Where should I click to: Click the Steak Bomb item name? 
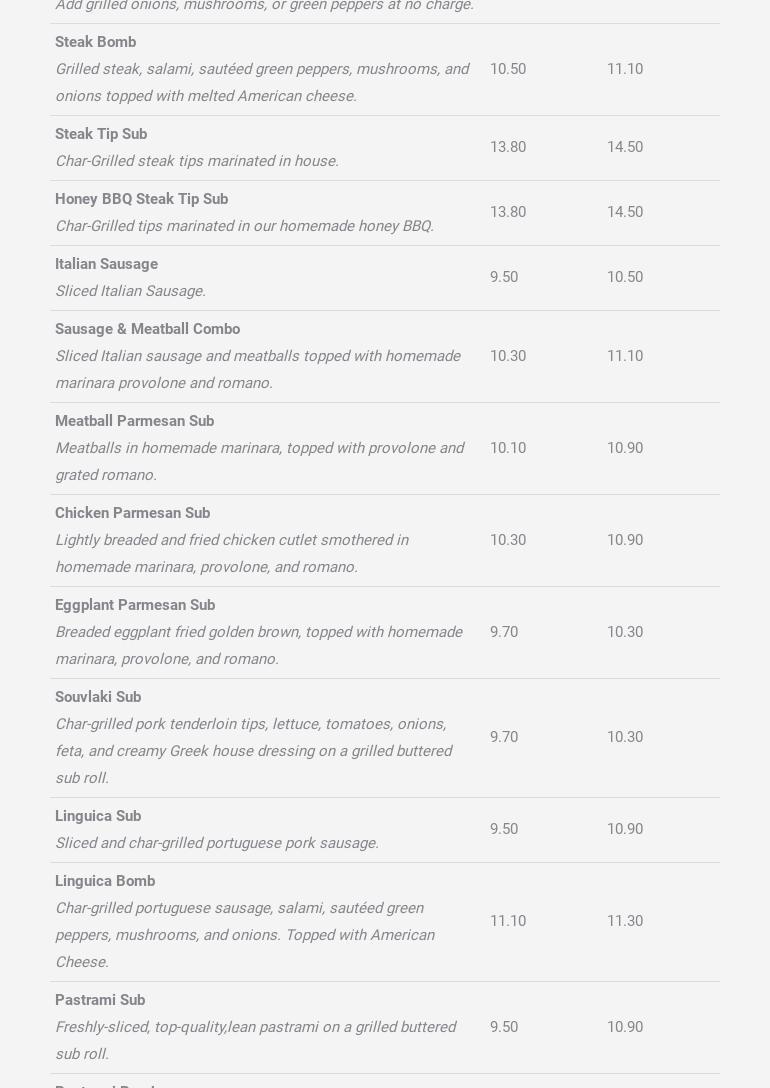[95, 42]
